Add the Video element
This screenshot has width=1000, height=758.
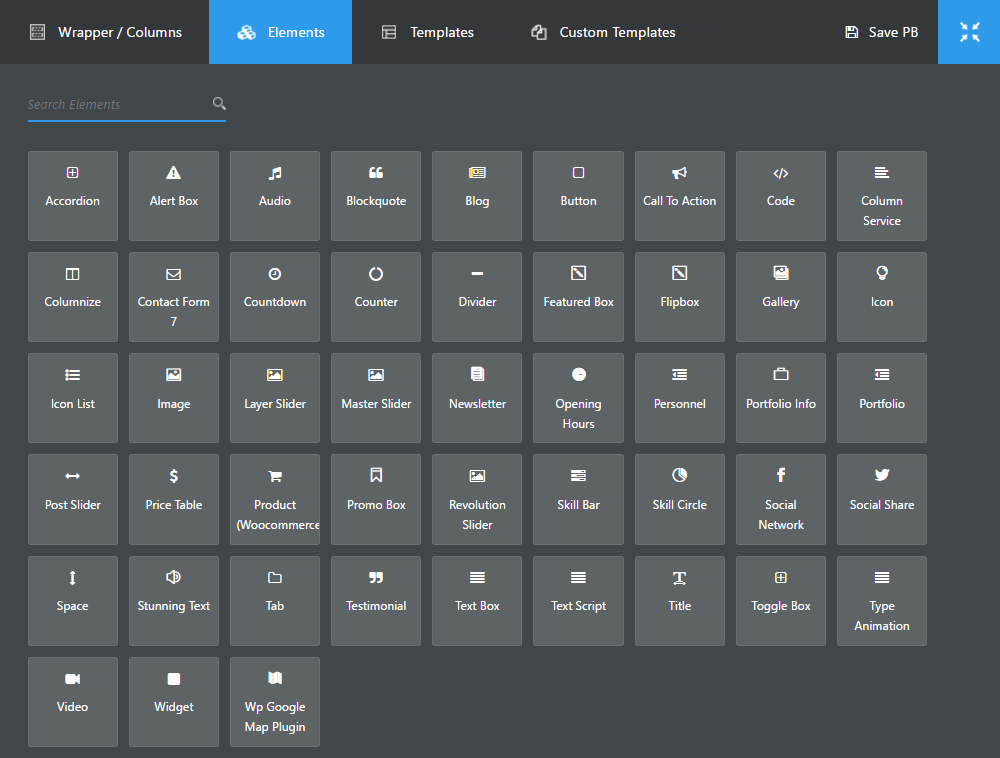[73, 702]
